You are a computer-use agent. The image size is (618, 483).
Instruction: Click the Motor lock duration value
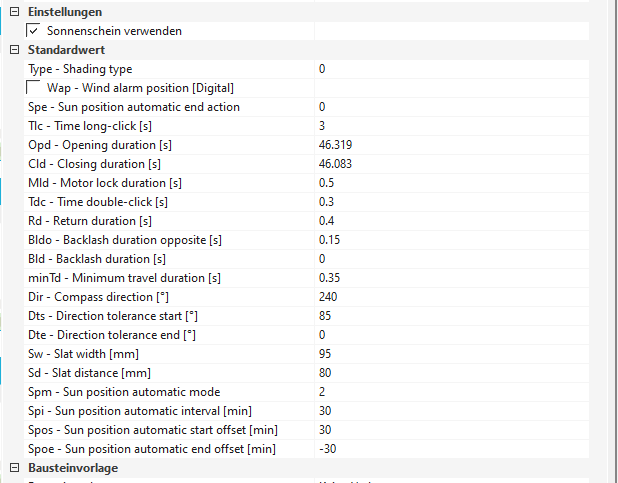coord(327,183)
